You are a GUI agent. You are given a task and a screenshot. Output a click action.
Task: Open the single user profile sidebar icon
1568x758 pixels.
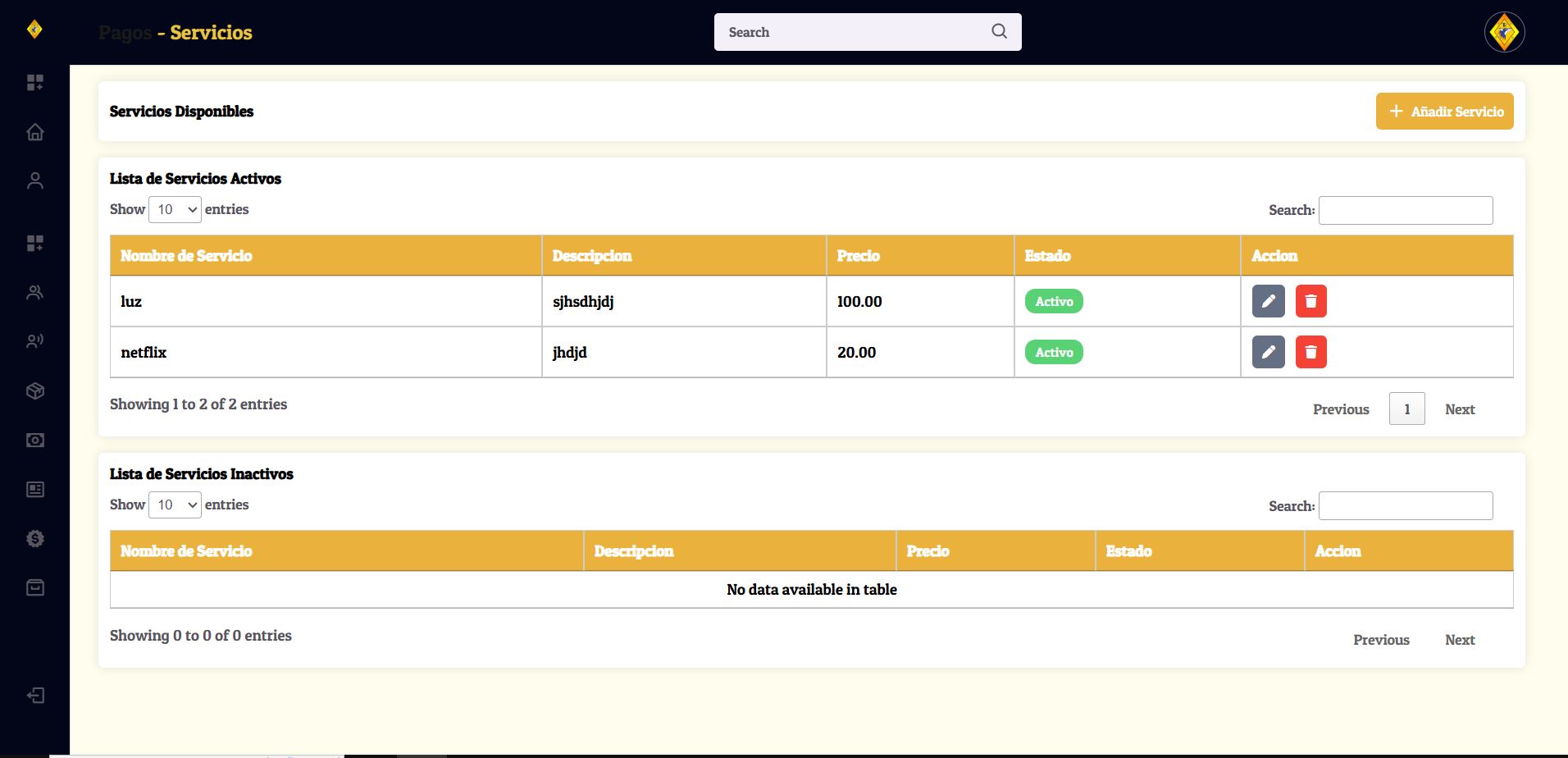click(34, 180)
